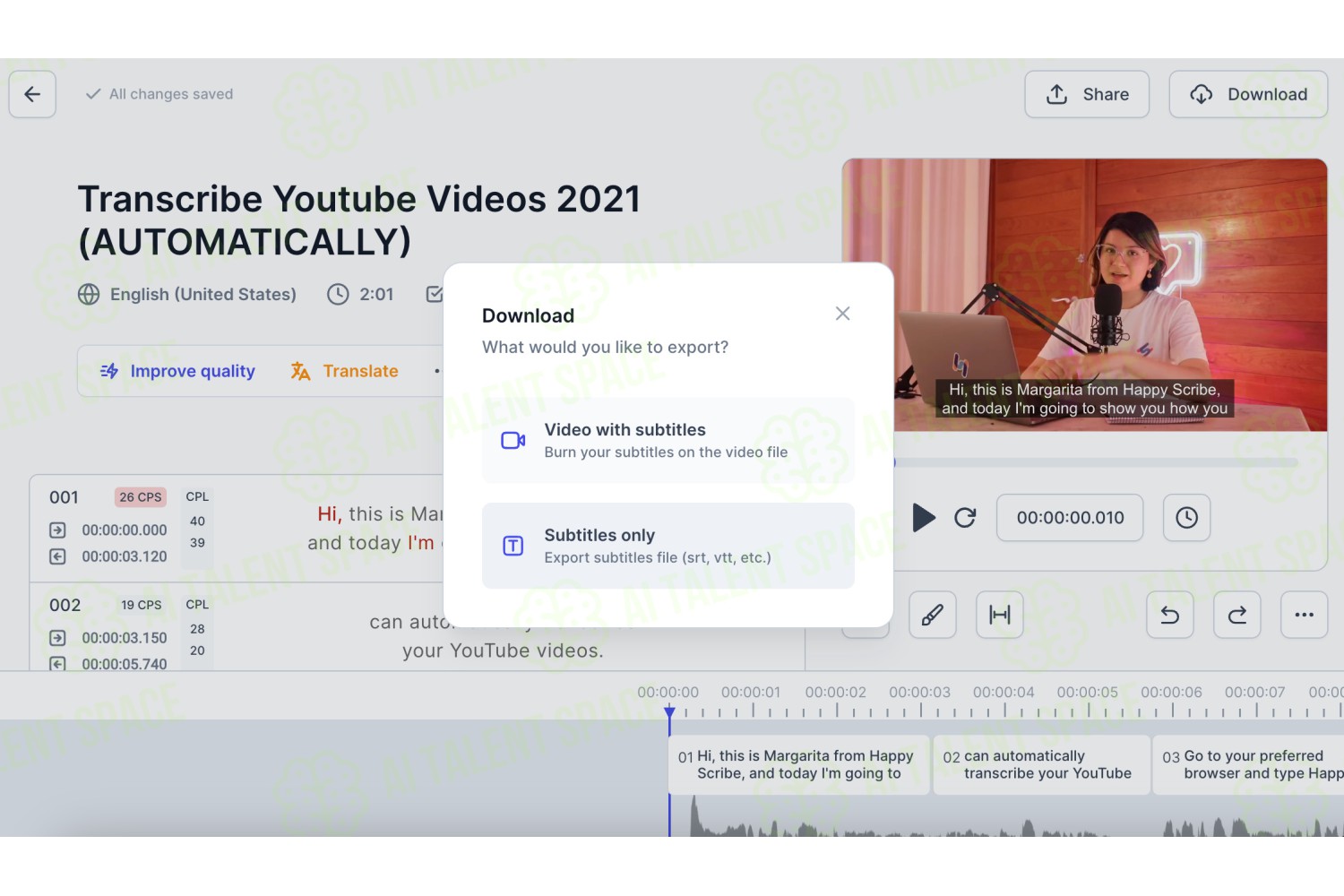Image resolution: width=1344 pixels, height=896 pixels.
Task: Set end time icon for subtitle 002
Action: [x=57, y=664]
